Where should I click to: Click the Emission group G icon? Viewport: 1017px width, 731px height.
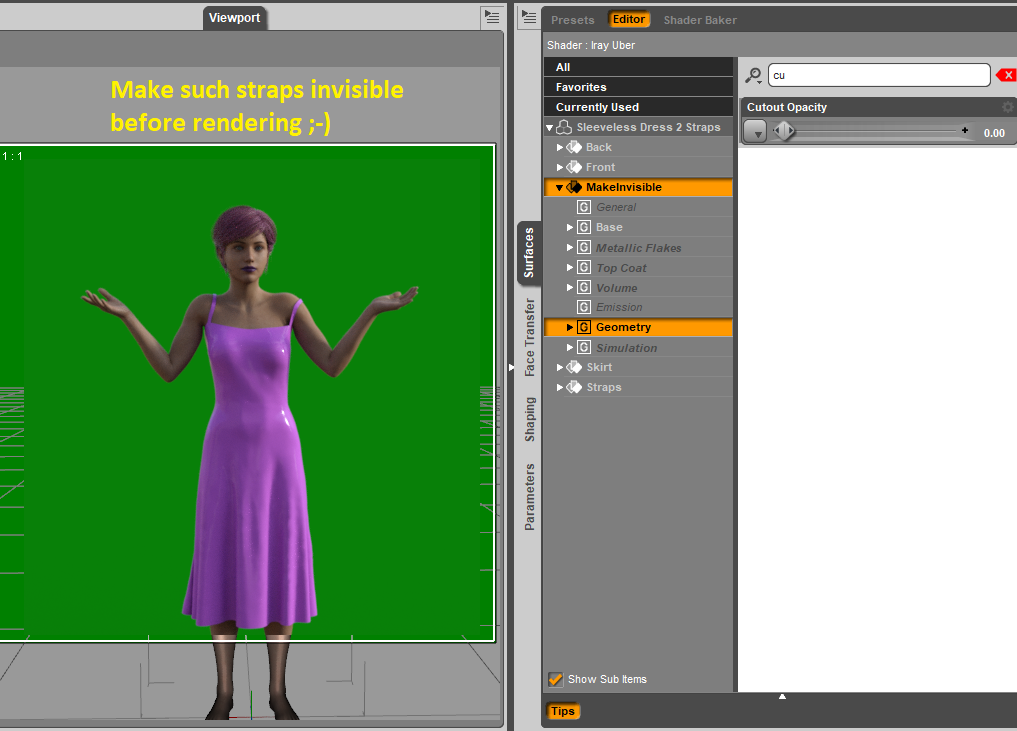(584, 307)
